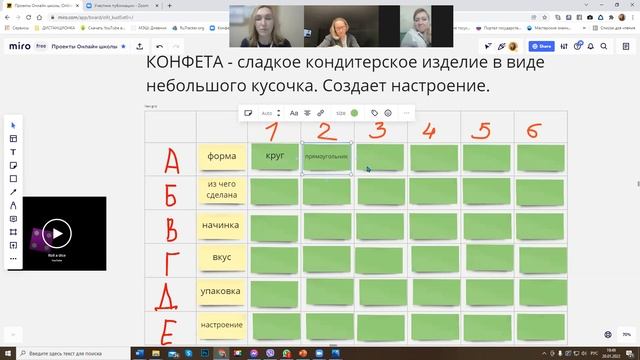Select the connection line arrow tool
This screenshot has height=360, width=640.
click(13, 192)
